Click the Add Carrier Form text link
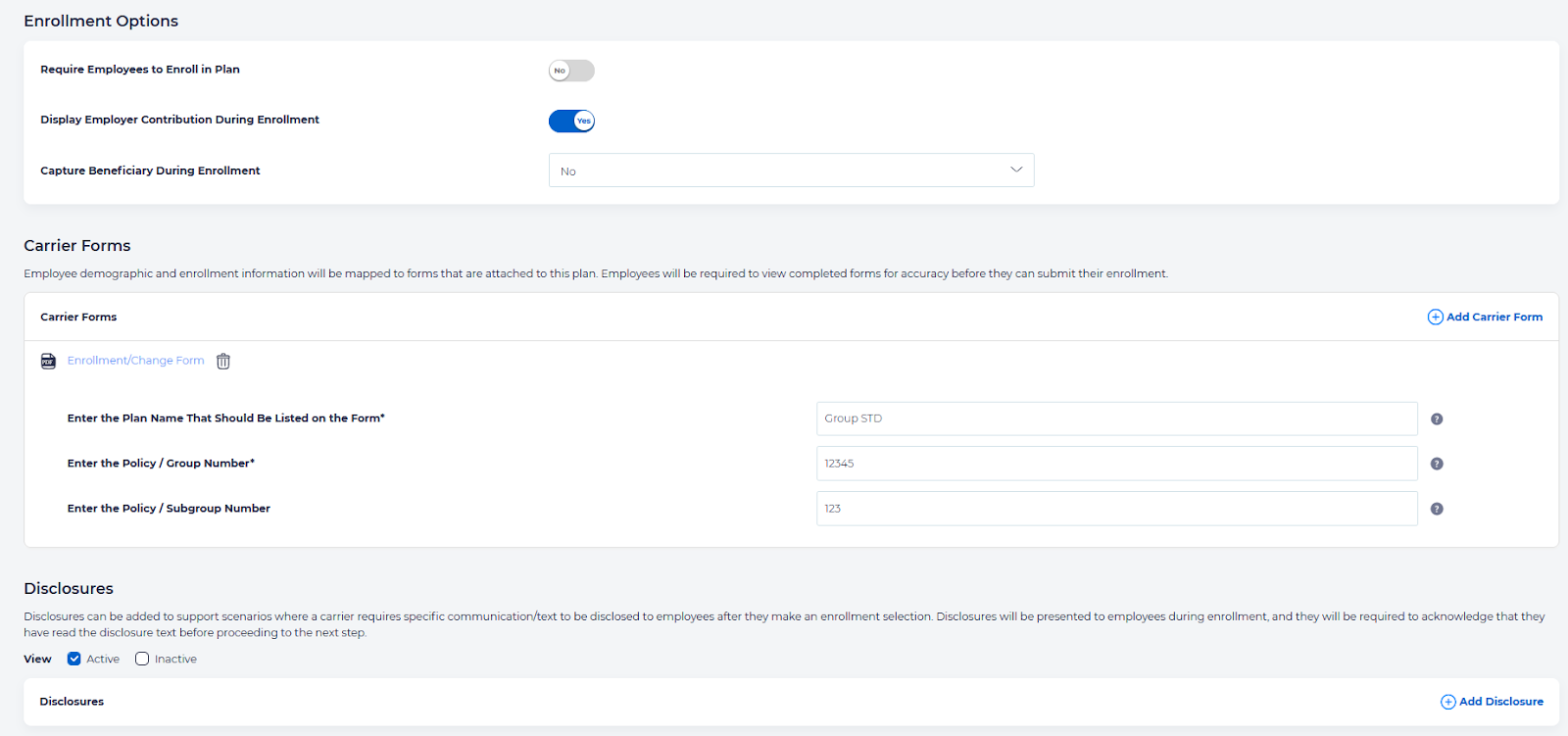The height and width of the screenshot is (736, 1568). point(1494,317)
